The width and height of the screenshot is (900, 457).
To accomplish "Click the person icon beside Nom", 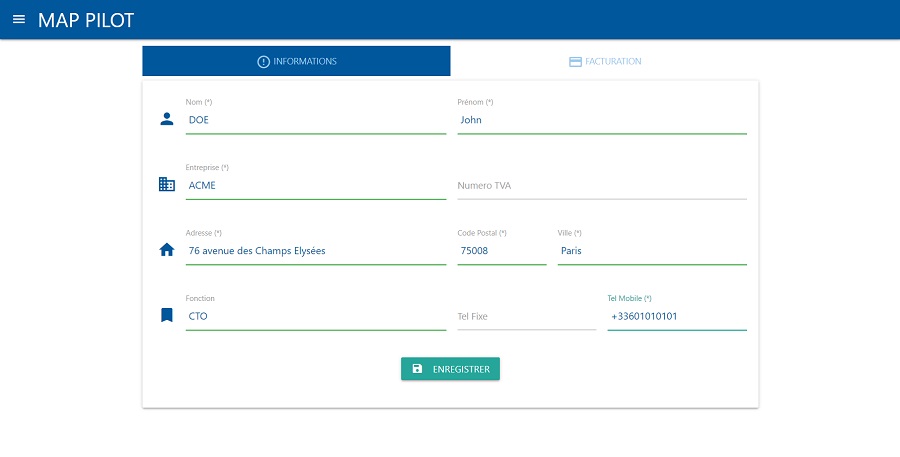I will 167,119.
